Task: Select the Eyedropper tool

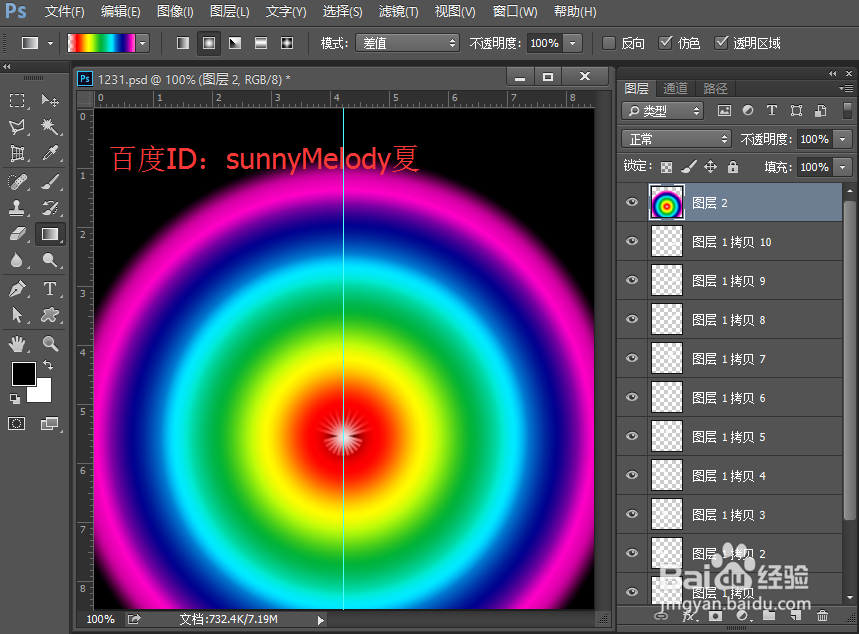Action: (x=50, y=153)
